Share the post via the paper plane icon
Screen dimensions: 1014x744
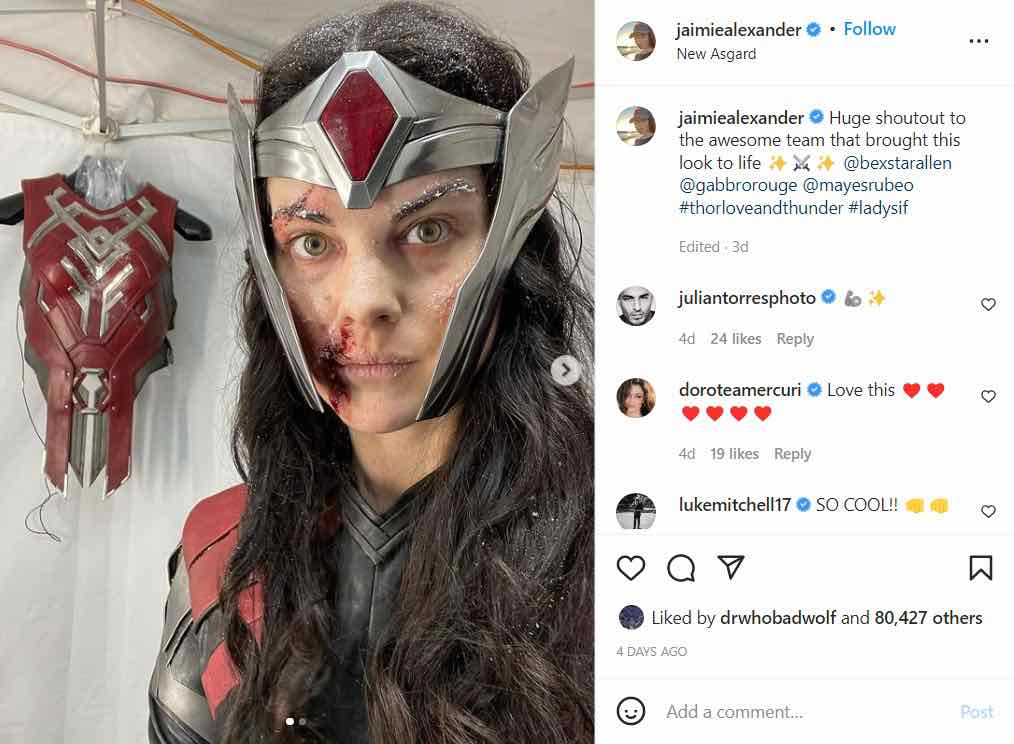tap(731, 567)
